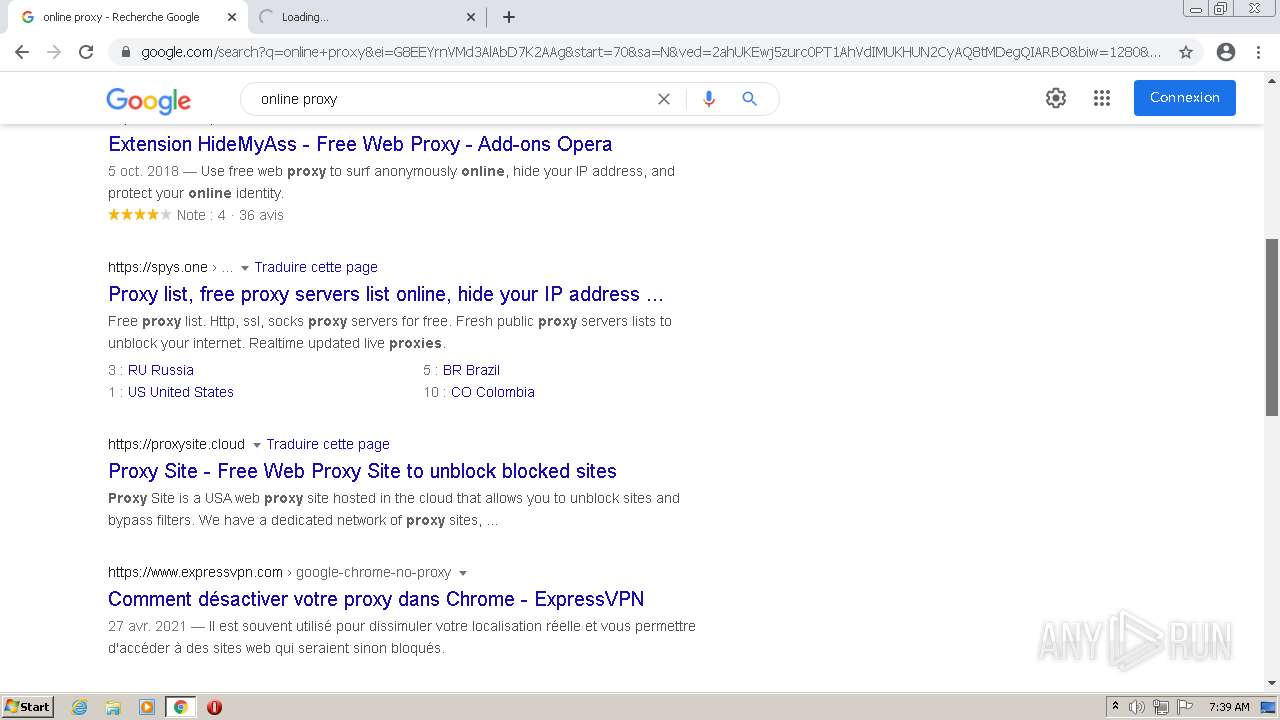The width and height of the screenshot is (1280, 720).
Task: Click the https://spys.one URL text
Action: click(158, 267)
